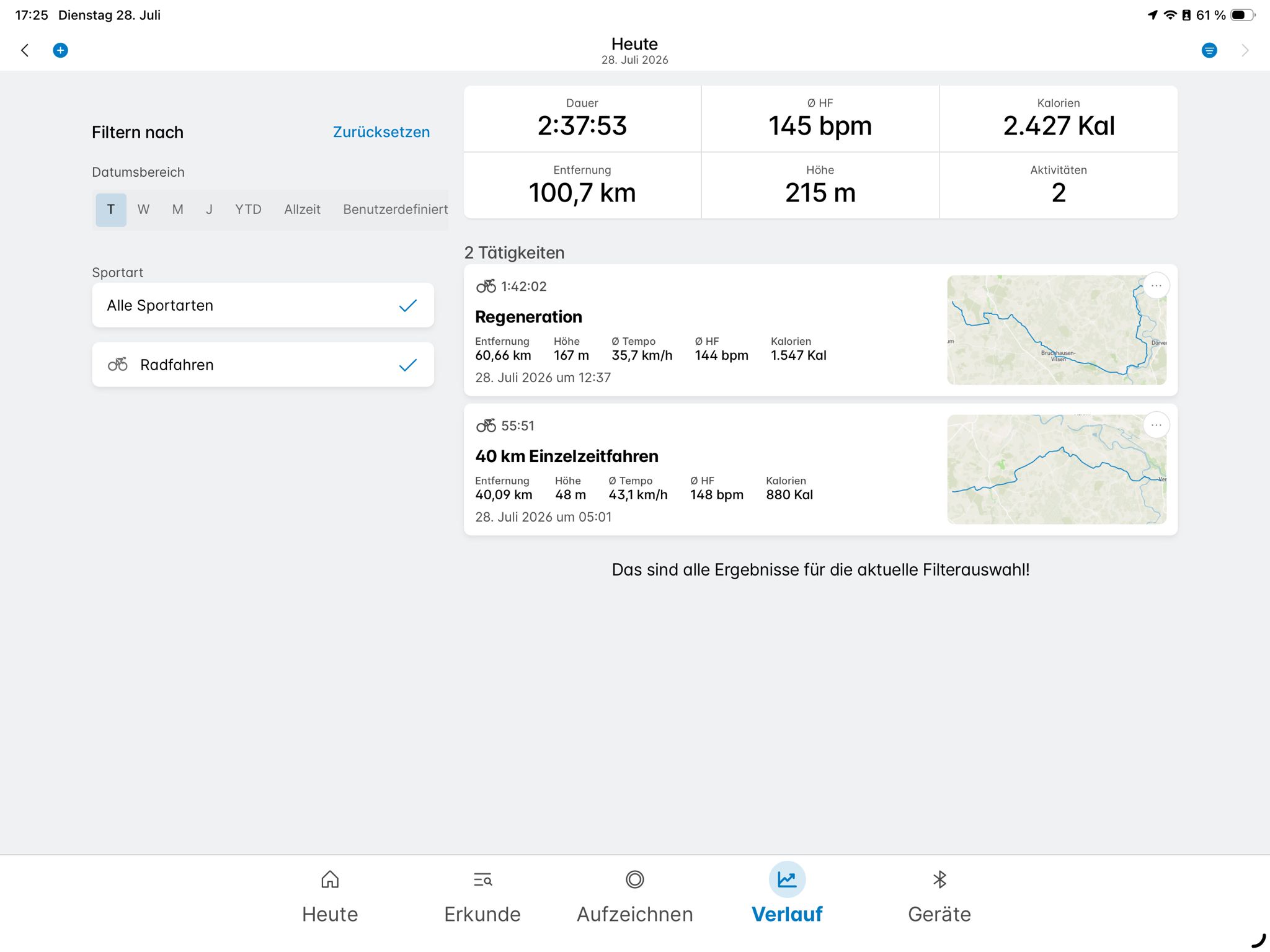This screenshot has width=1270, height=952.
Task: Tap the bicycle icon on Regeneration activity
Action: (x=486, y=286)
